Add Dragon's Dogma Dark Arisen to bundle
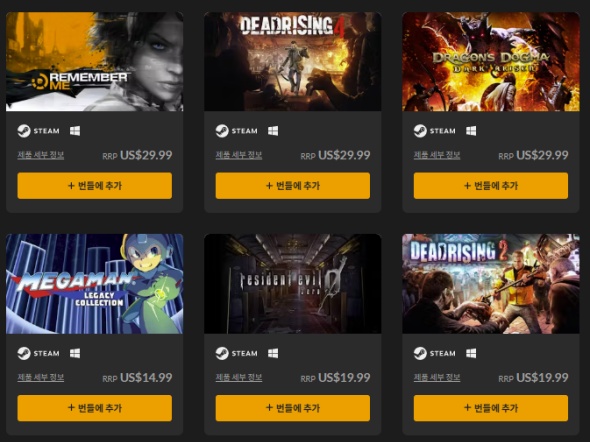The image size is (590, 442). tap(491, 185)
